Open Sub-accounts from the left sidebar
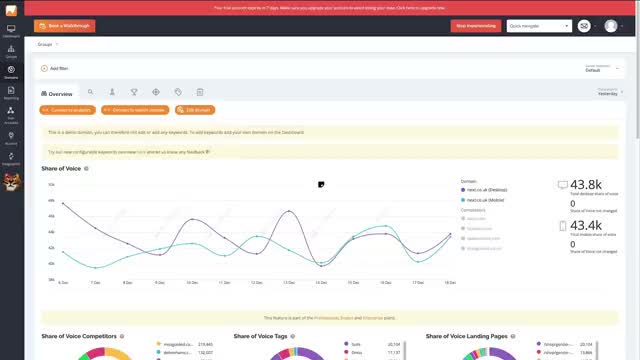Screen dimensions: 640x360 point(11,115)
